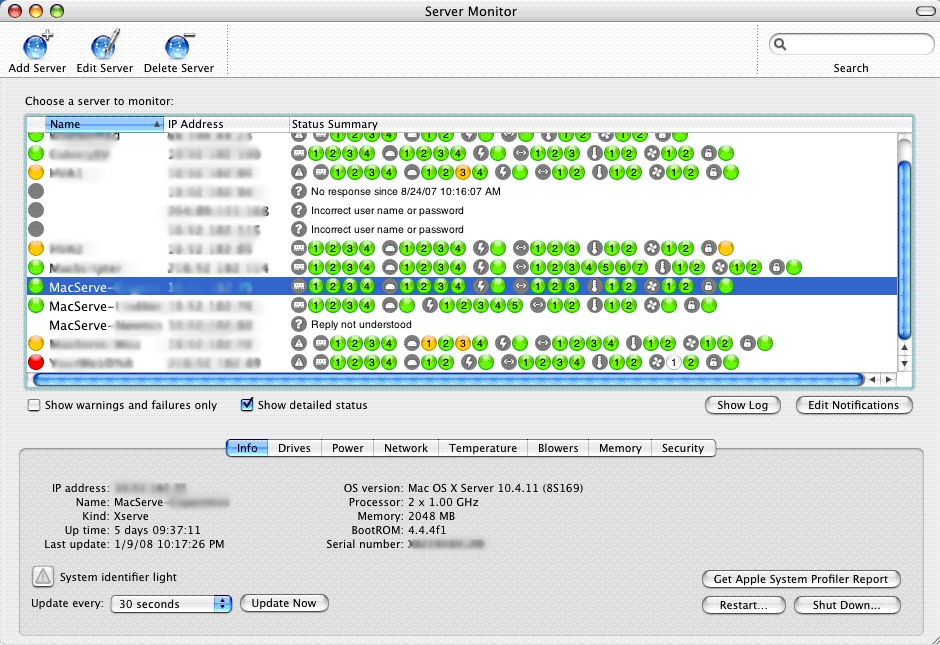
Task: Click the blower fan icon in selected row
Action: click(652, 287)
